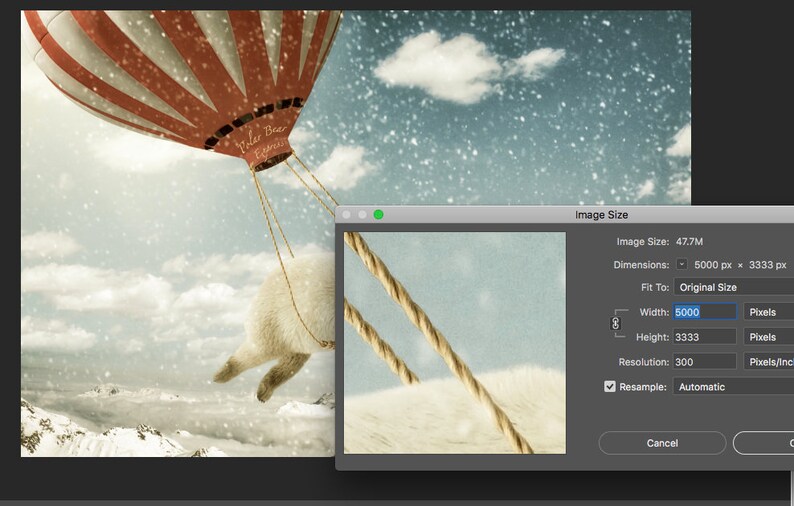The width and height of the screenshot is (794, 506).
Task: Click the Resolution input field showing 300
Action: click(704, 362)
